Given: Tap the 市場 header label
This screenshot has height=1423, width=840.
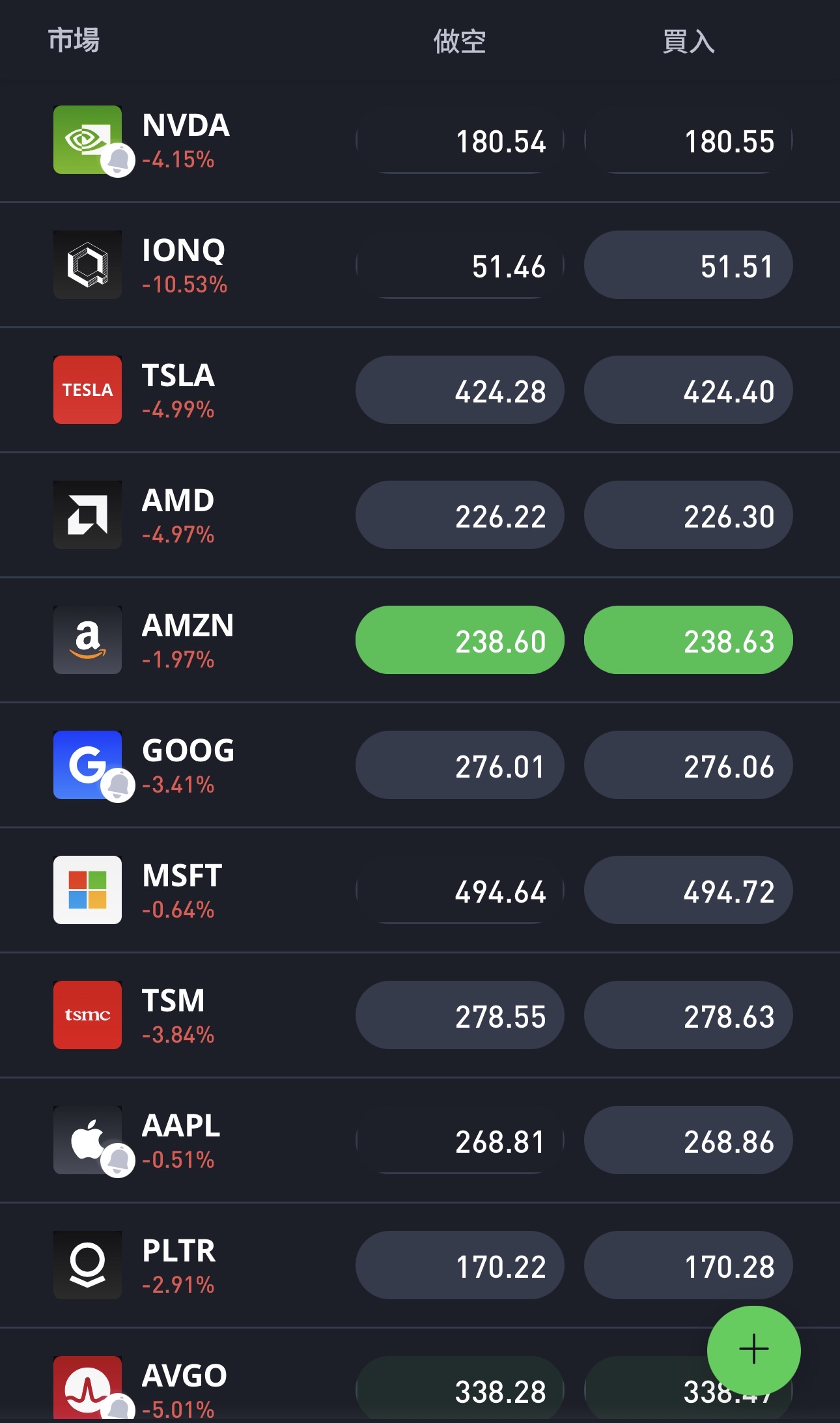Looking at the screenshot, I should coord(74,40).
